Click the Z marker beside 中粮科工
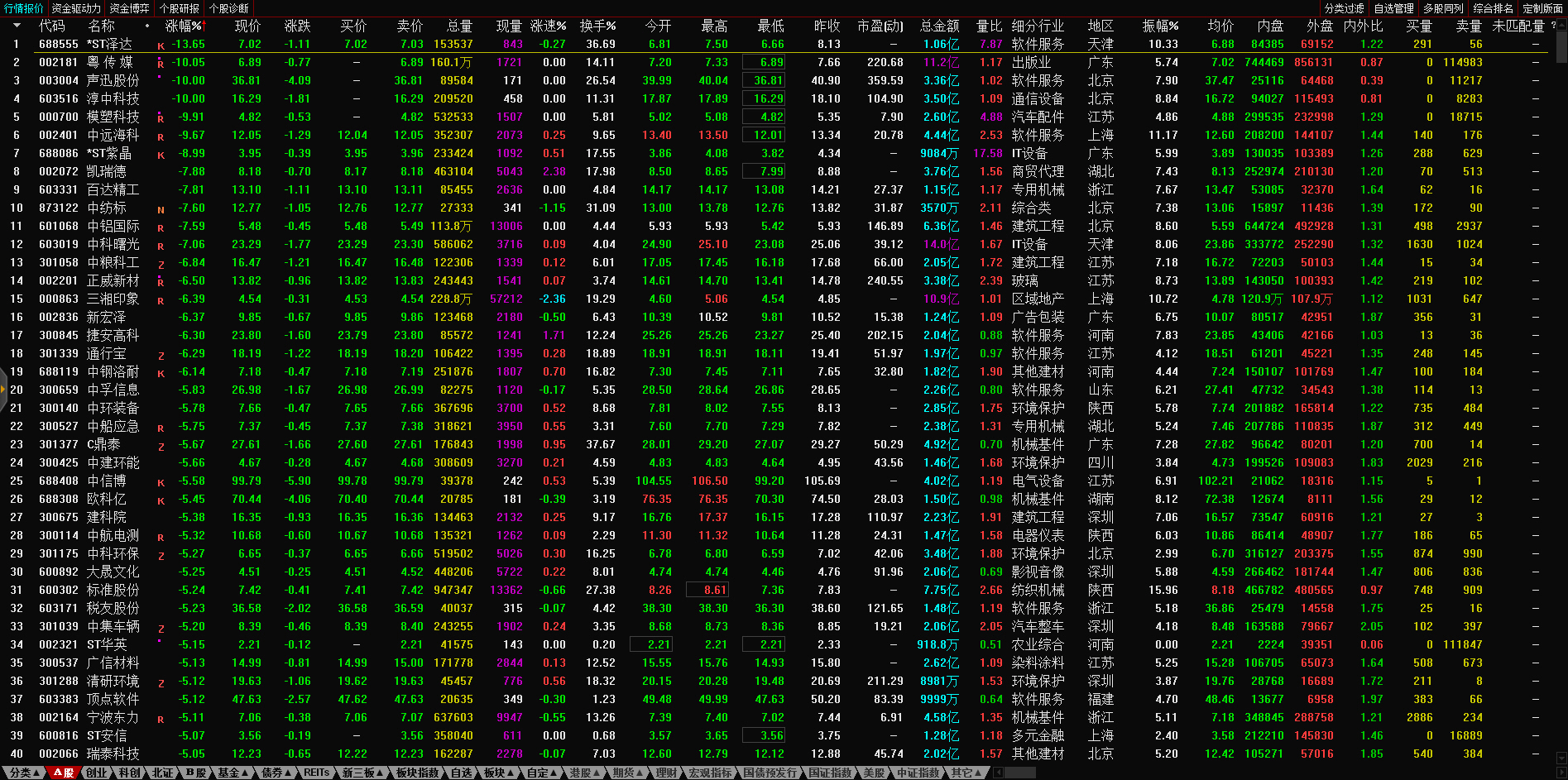The width and height of the screenshot is (1568, 780). tap(161, 265)
